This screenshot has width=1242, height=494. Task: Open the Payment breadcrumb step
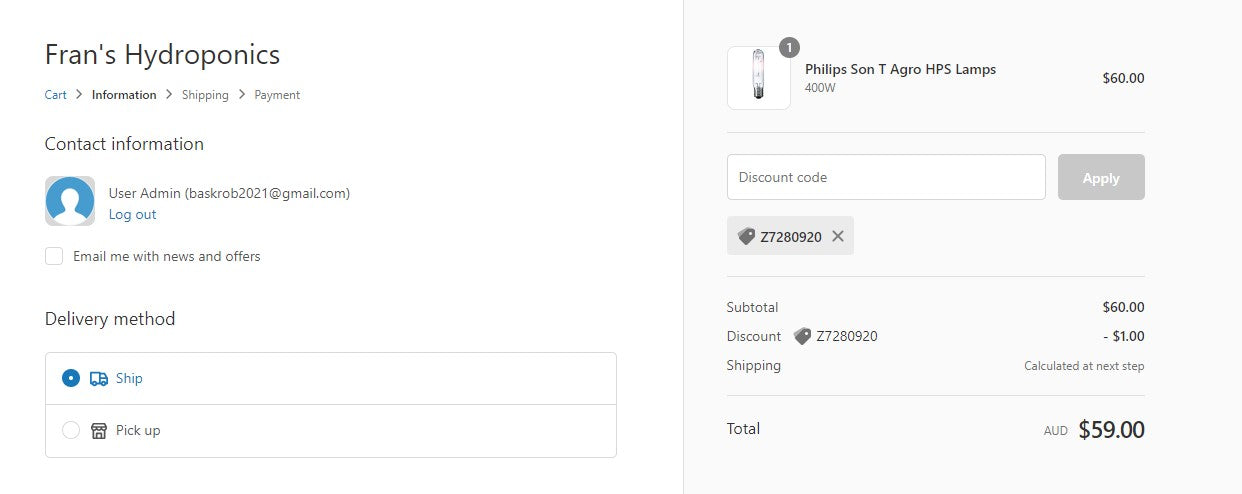click(x=277, y=95)
